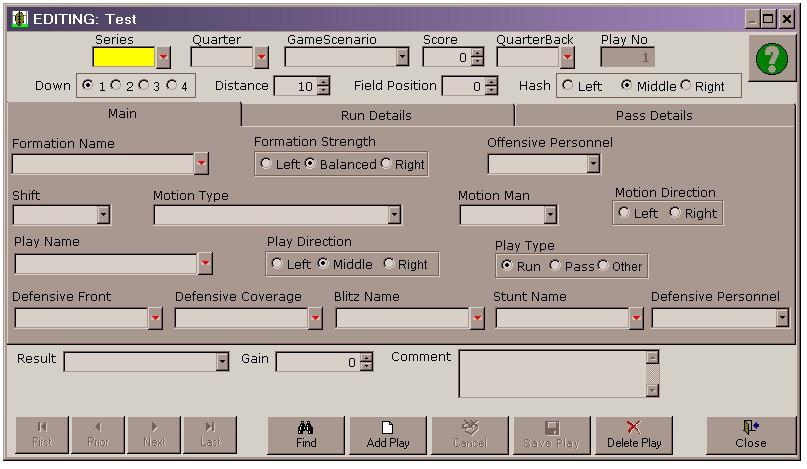The width and height of the screenshot is (807, 469).
Task: Open the red Formation Name dropdown arrow
Action: click(202, 164)
